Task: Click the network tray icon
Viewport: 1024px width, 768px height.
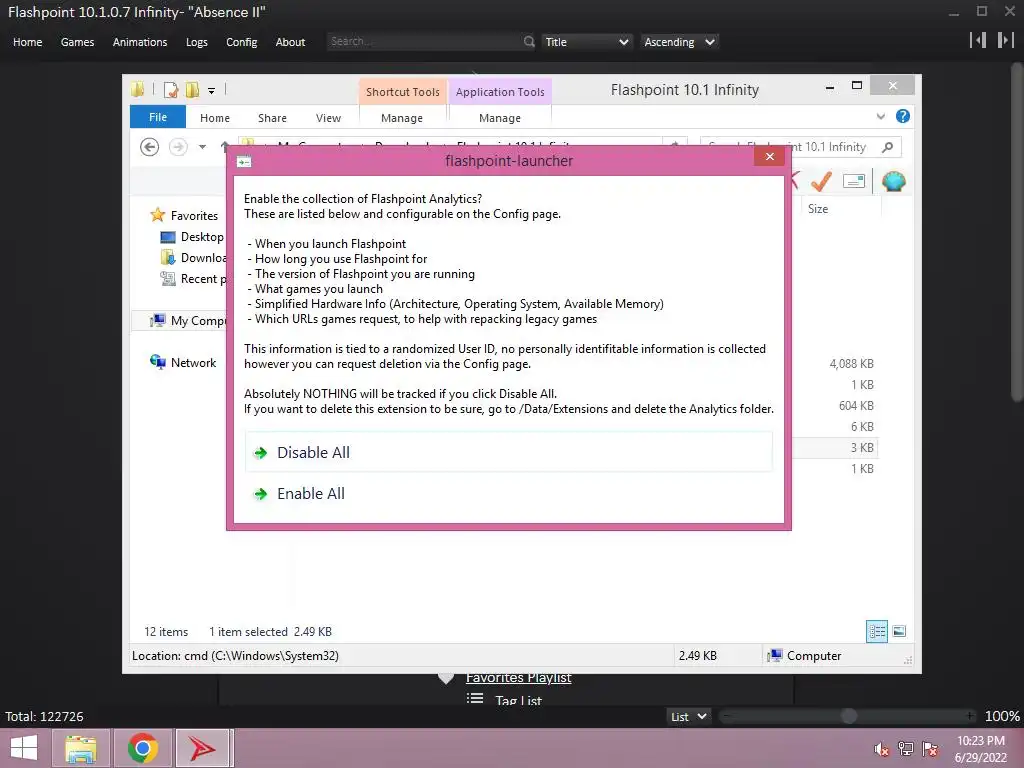Action: [905, 749]
